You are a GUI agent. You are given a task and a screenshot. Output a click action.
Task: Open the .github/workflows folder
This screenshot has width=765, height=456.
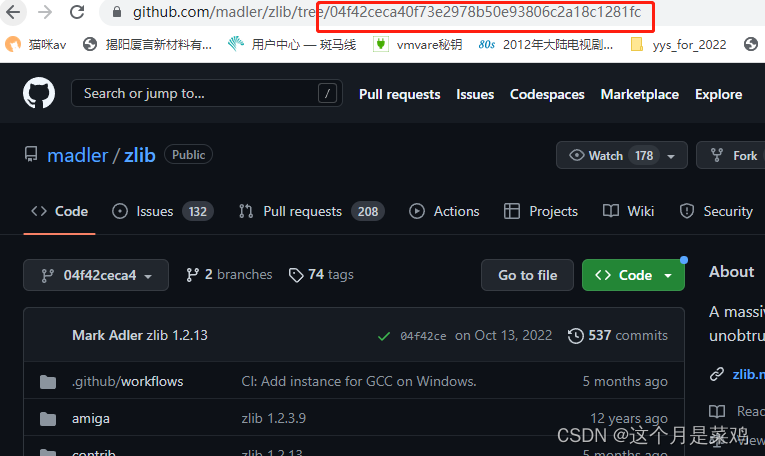click(128, 381)
